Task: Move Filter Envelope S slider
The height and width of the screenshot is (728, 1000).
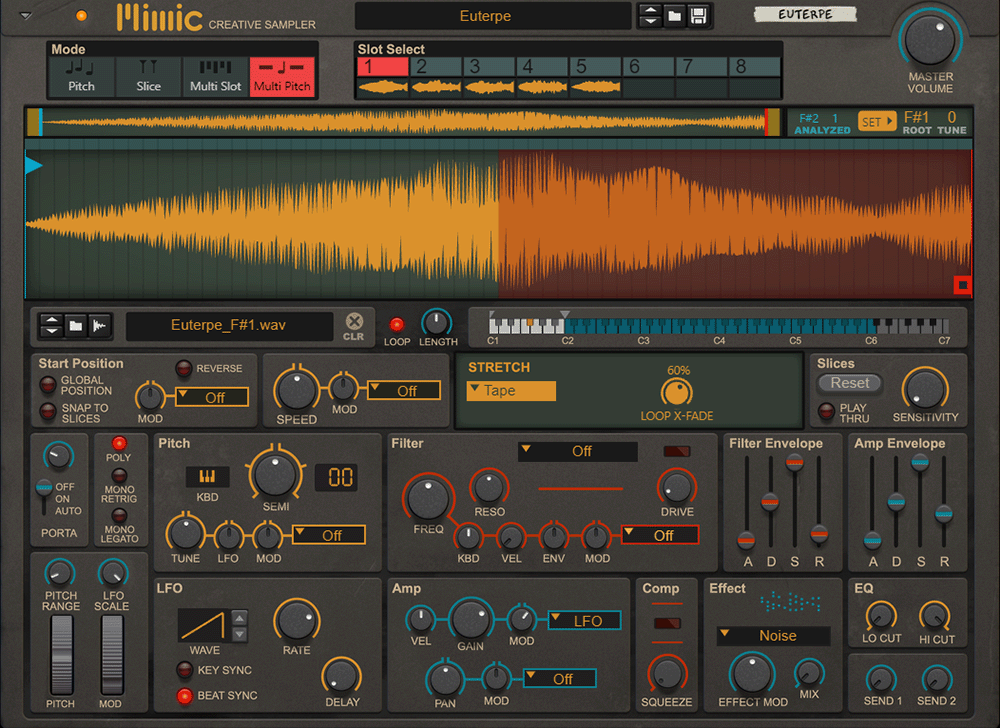Action: pos(795,463)
